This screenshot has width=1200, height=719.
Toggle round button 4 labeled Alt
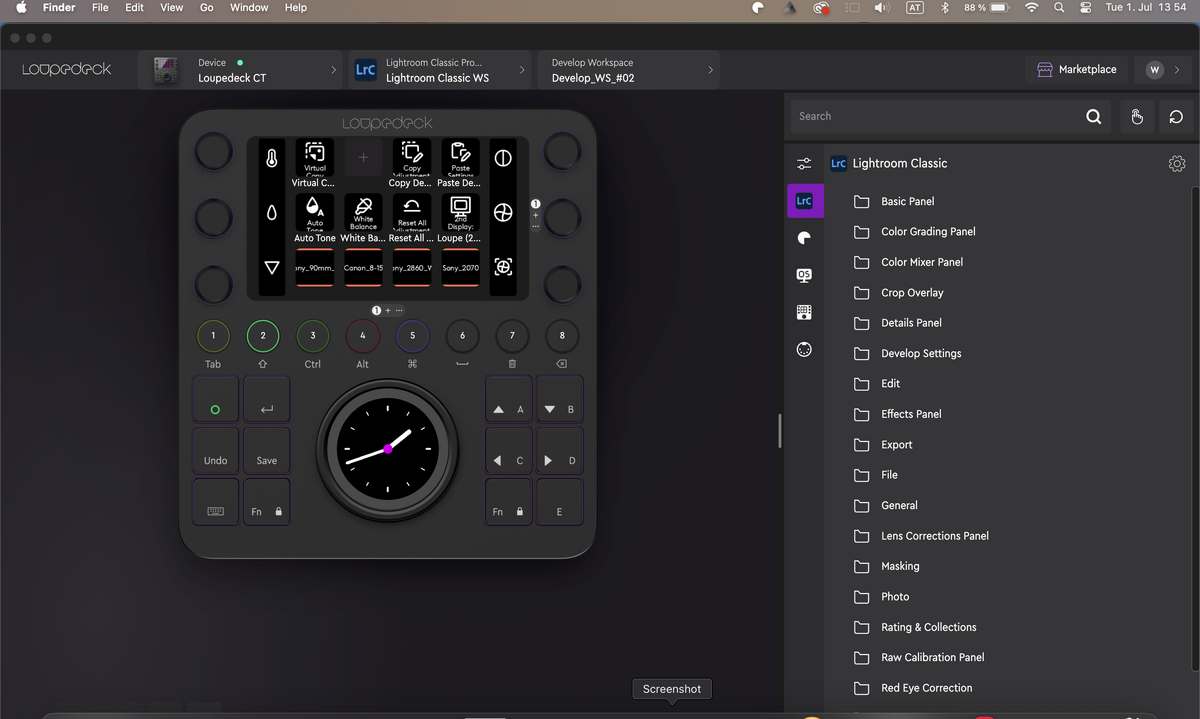coord(363,336)
